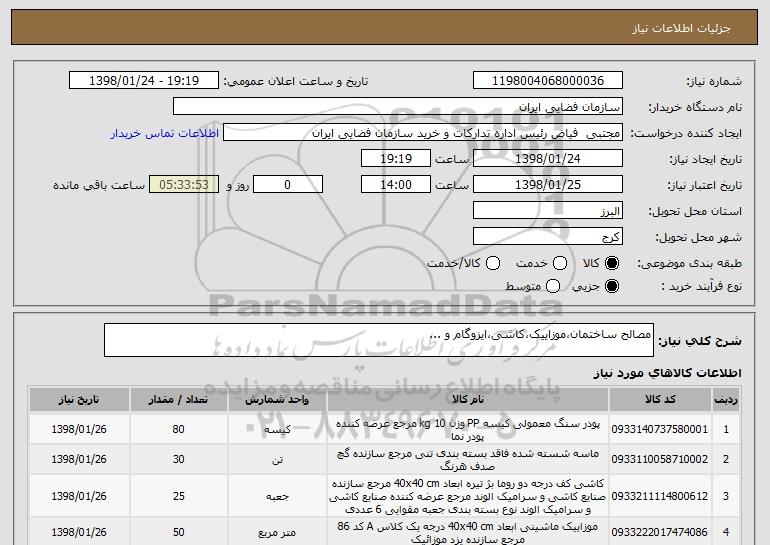This screenshot has width=770, height=545.
Task: Click the موزاییک ماشینی item name
Action: pyautogui.click(x=468, y=533)
